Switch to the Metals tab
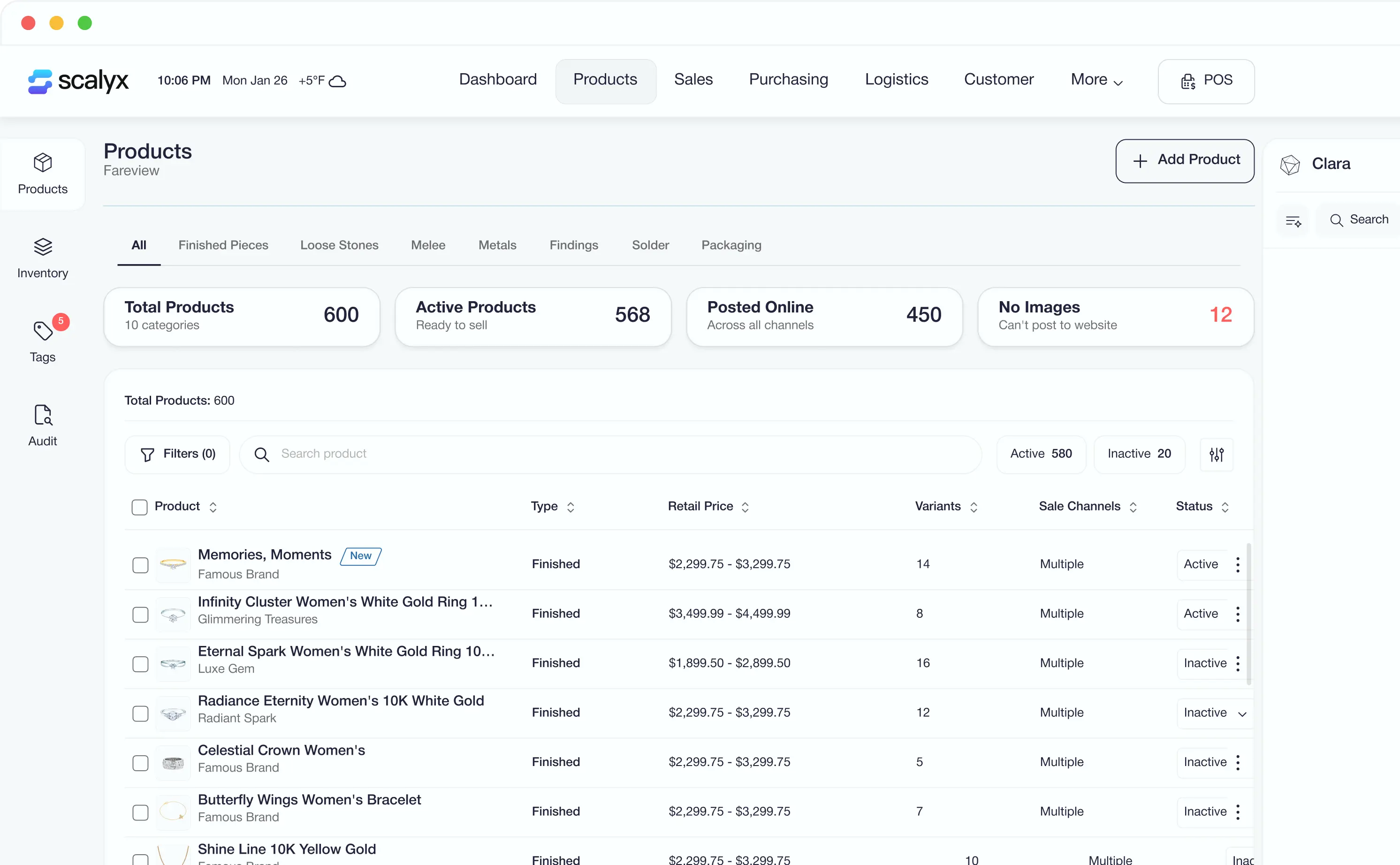This screenshot has width=1400, height=865. [x=497, y=245]
